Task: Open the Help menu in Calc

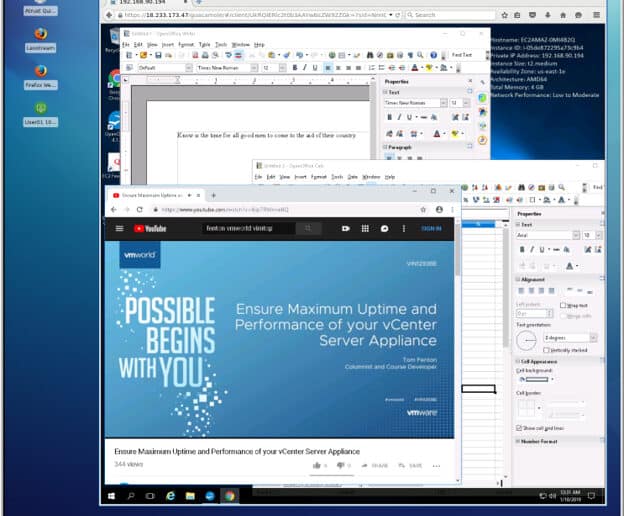Action: point(390,177)
